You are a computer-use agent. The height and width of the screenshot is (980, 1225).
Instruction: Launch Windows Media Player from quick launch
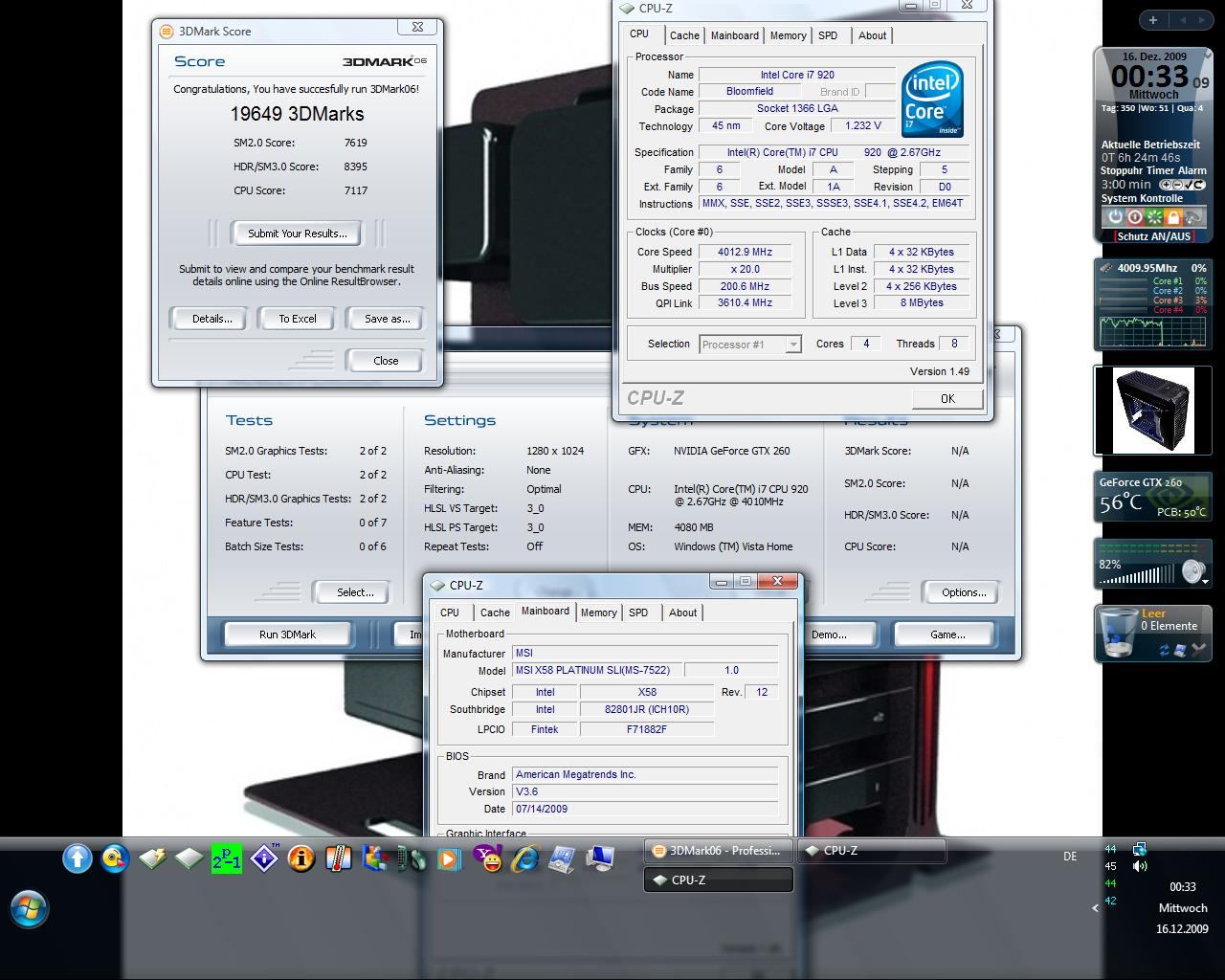[449, 858]
